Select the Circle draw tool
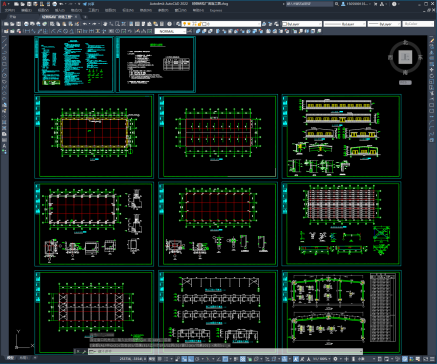 pos(5,75)
